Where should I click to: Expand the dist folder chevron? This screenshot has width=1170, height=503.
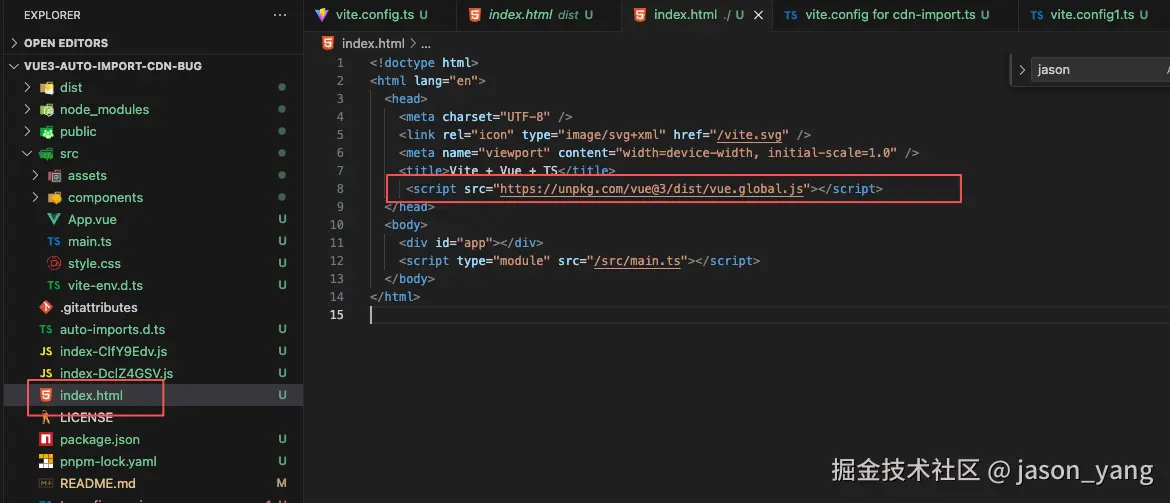(28, 87)
